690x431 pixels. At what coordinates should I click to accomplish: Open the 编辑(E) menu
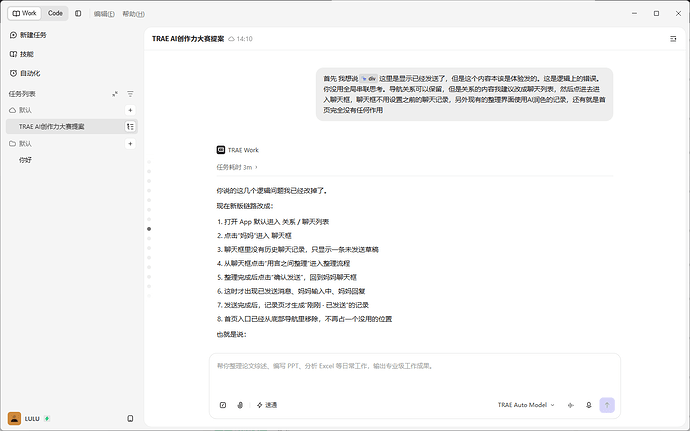pyautogui.click(x=104, y=14)
